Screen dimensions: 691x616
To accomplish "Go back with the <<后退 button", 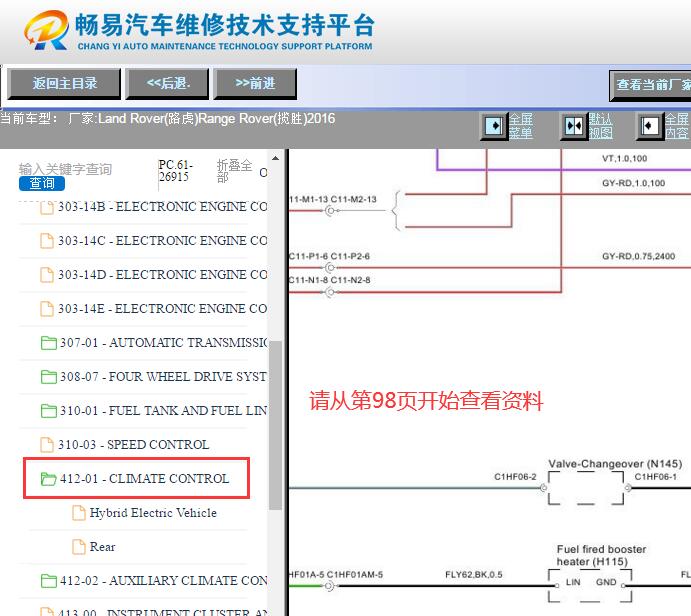I will [x=167, y=83].
